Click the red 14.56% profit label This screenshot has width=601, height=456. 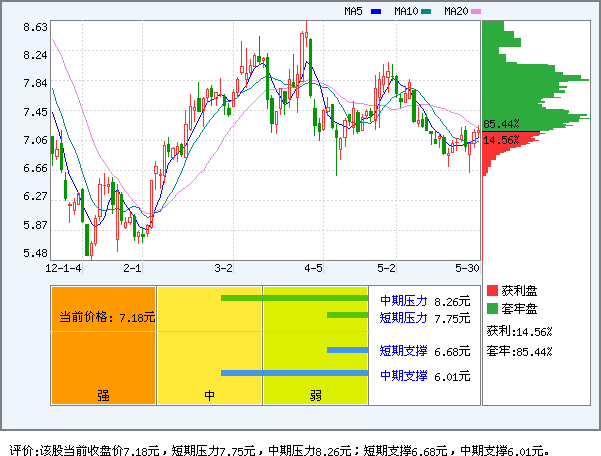tap(501, 140)
